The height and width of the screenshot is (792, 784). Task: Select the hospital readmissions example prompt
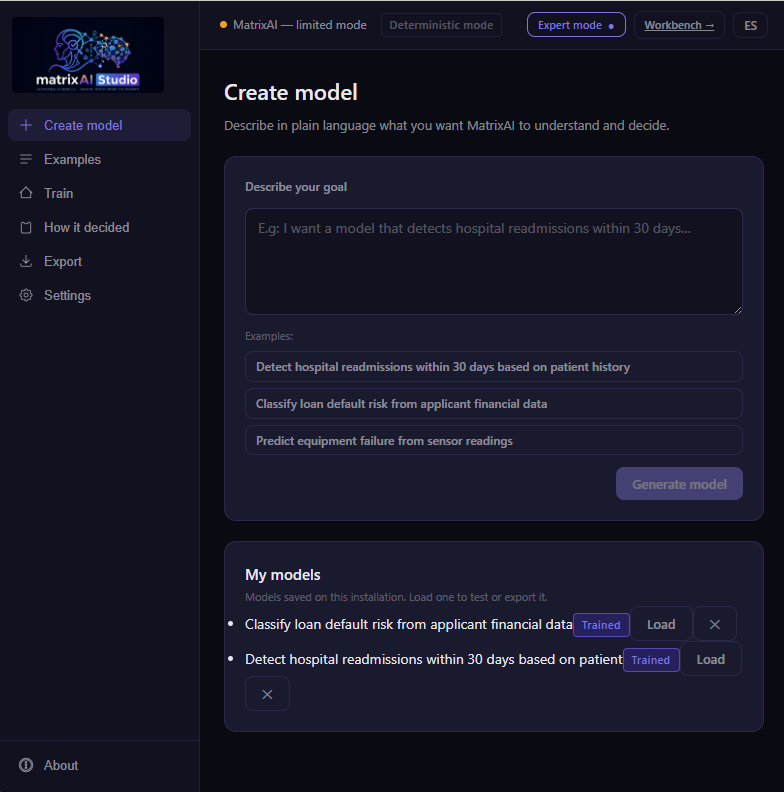coord(494,367)
